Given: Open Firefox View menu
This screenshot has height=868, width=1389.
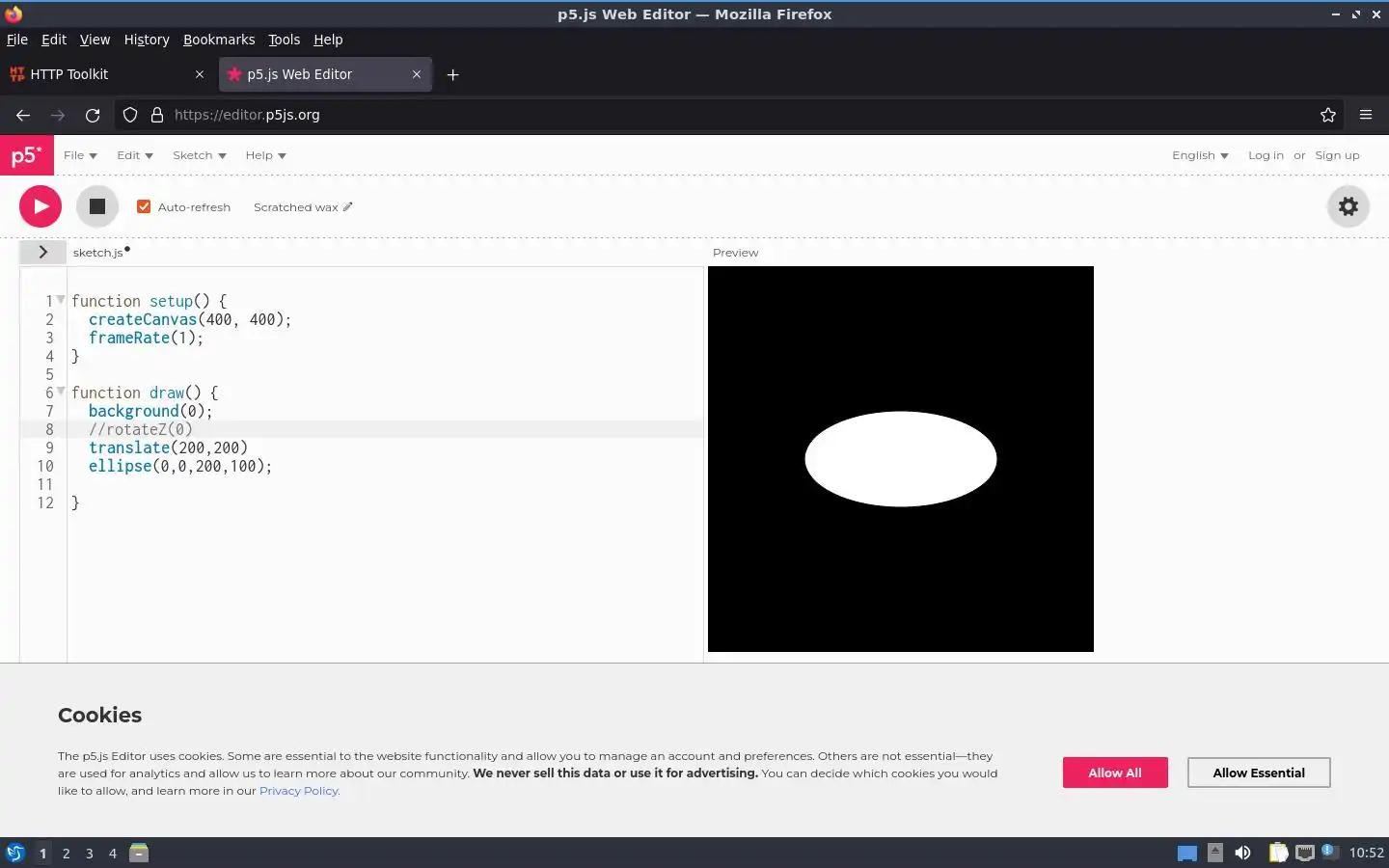Looking at the screenshot, I should point(95,40).
